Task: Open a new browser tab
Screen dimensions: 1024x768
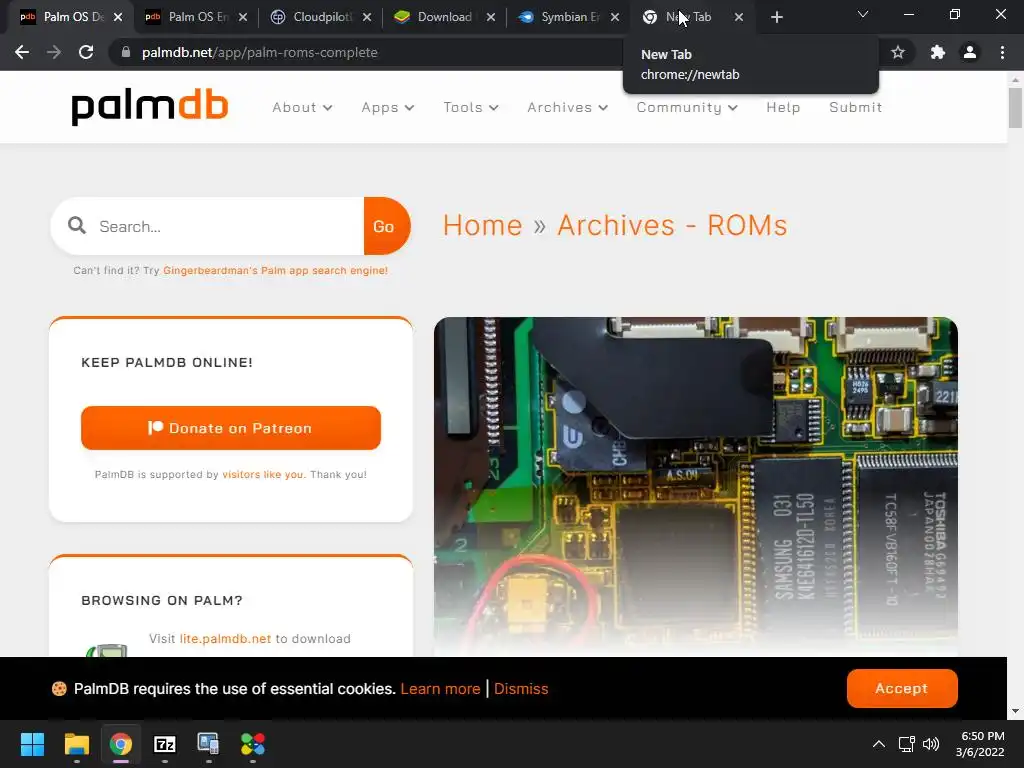Action: (x=776, y=17)
